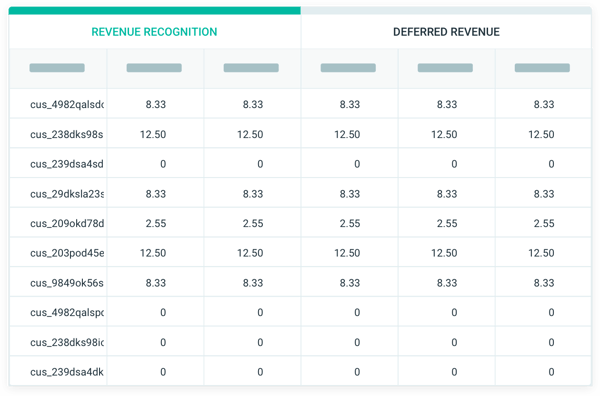Click the last column header placeholder
This screenshot has height=396, width=600.
tap(542, 68)
